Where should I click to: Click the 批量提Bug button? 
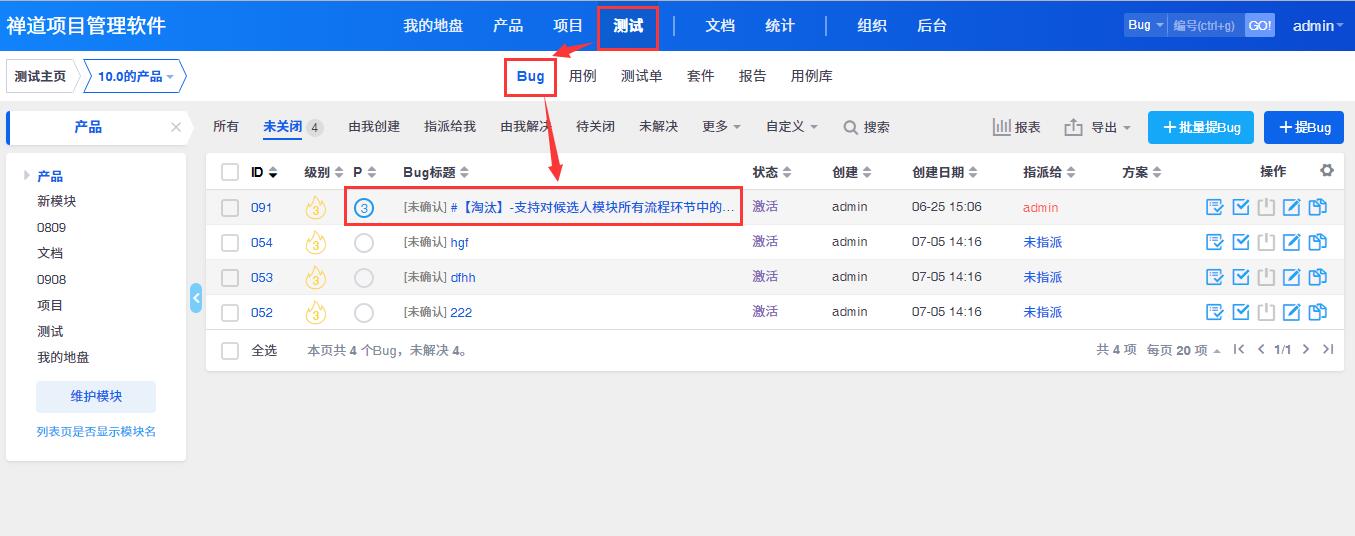tap(1201, 127)
